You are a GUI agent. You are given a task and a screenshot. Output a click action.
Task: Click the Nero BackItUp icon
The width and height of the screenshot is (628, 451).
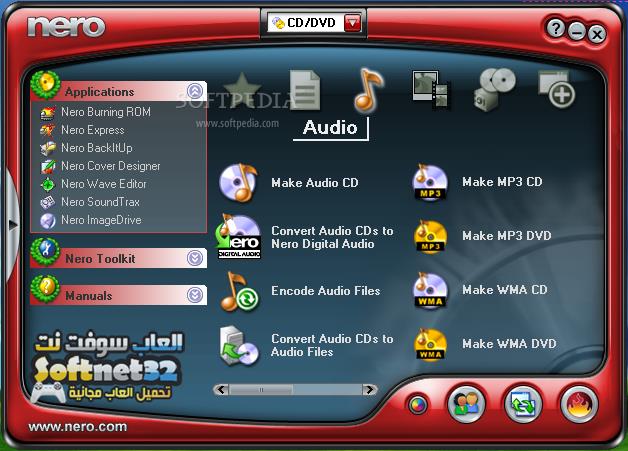[48, 148]
